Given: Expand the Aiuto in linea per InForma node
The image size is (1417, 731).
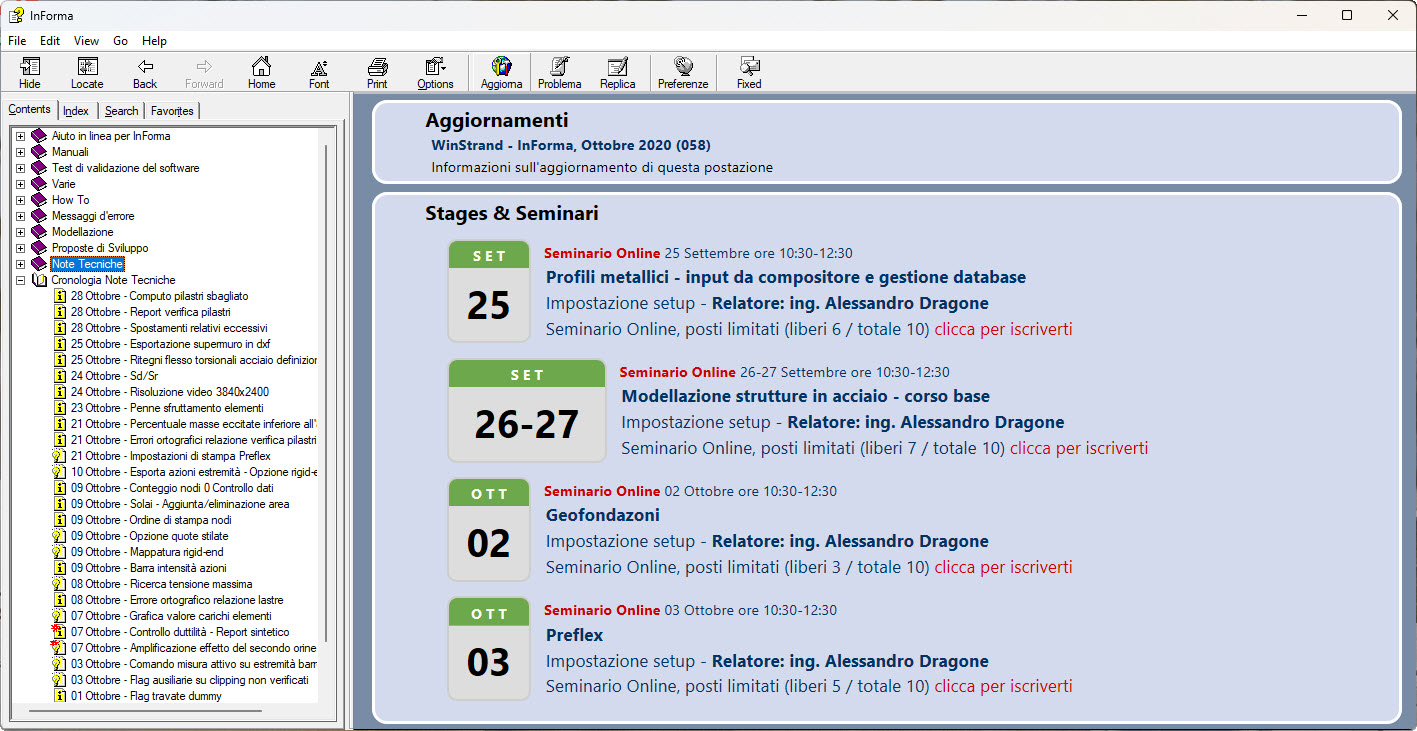Looking at the screenshot, I should click(20, 136).
